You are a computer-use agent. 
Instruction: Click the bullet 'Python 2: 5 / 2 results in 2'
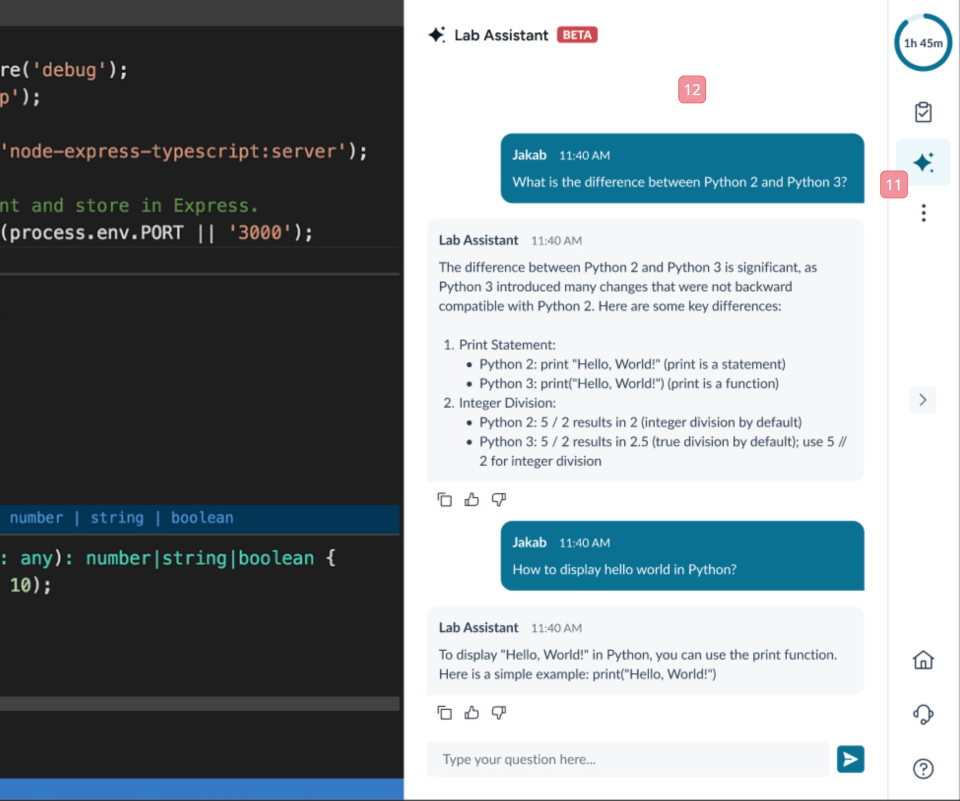point(640,423)
